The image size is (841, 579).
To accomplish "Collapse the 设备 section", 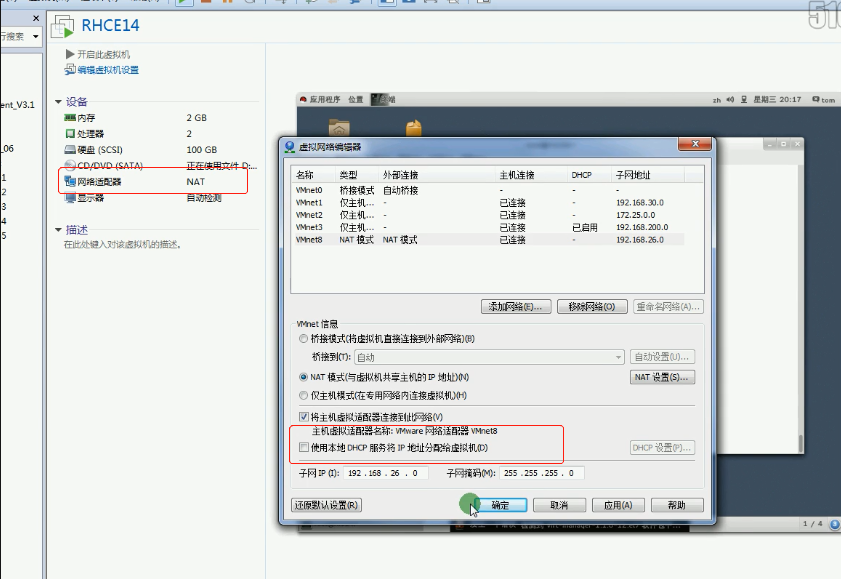I will [58, 102].
